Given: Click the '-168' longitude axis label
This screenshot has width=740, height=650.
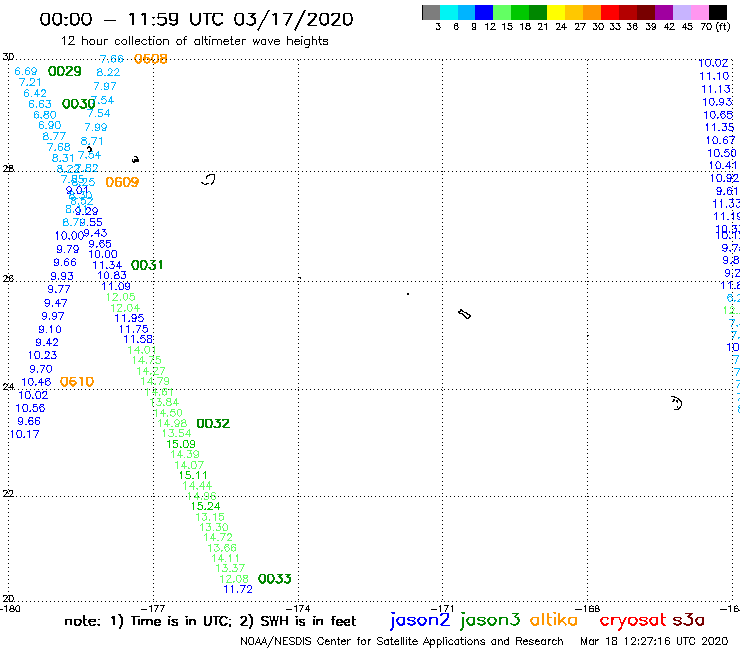Looking at the screenshot, I should pos(588,609).
